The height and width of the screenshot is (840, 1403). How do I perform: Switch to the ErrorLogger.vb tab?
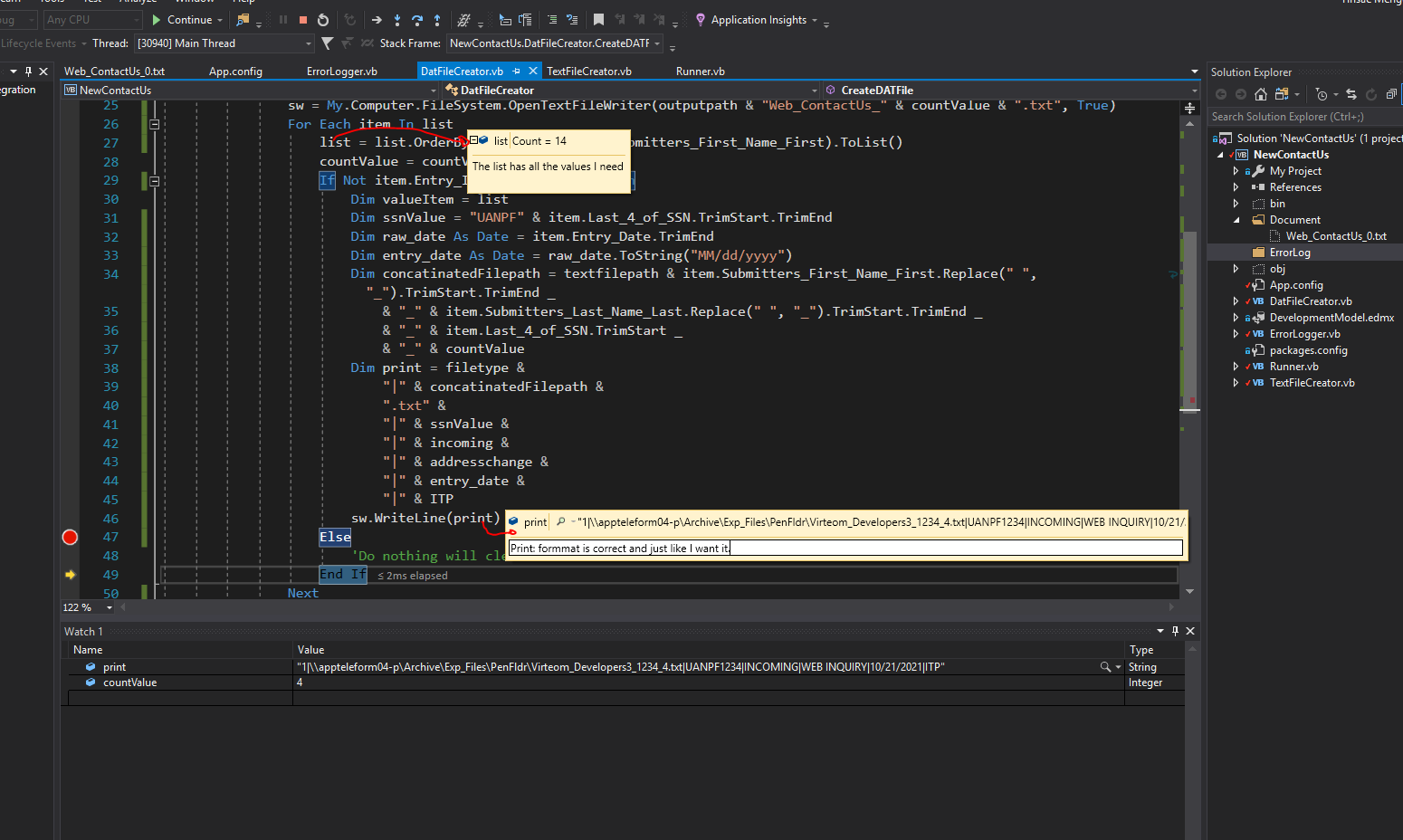(342, 71)
